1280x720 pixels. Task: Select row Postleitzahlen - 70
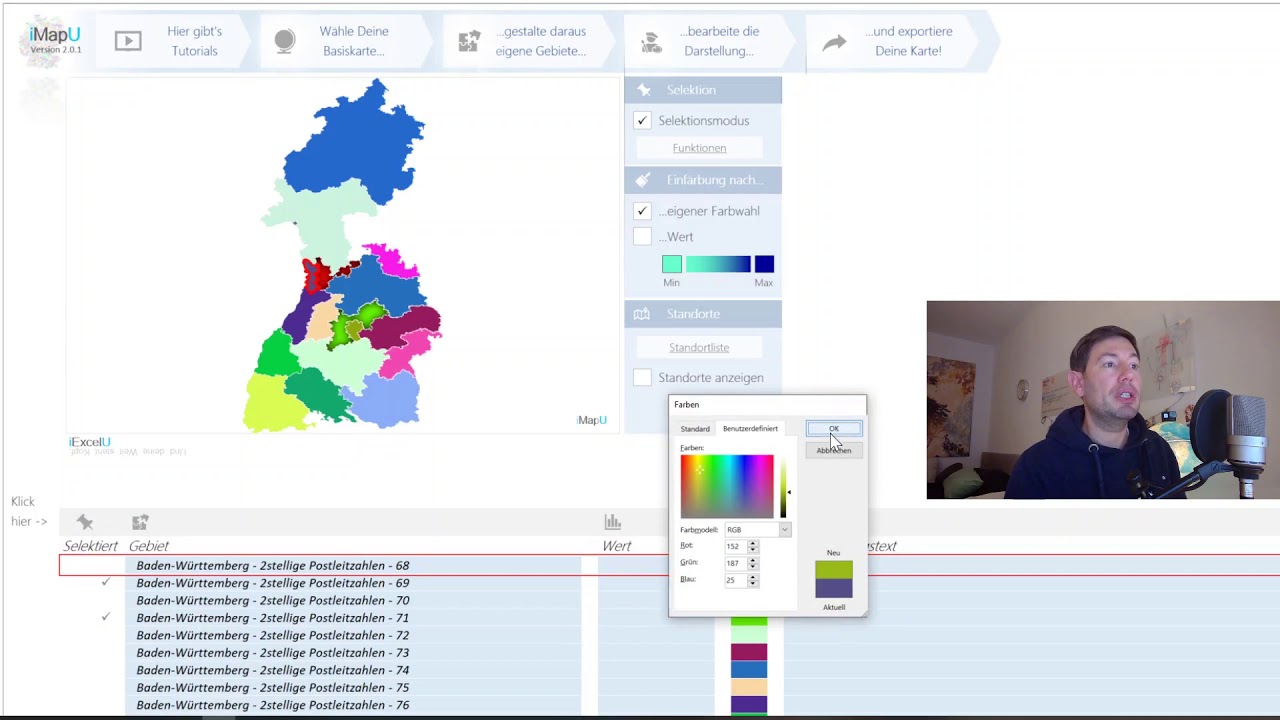354,600
